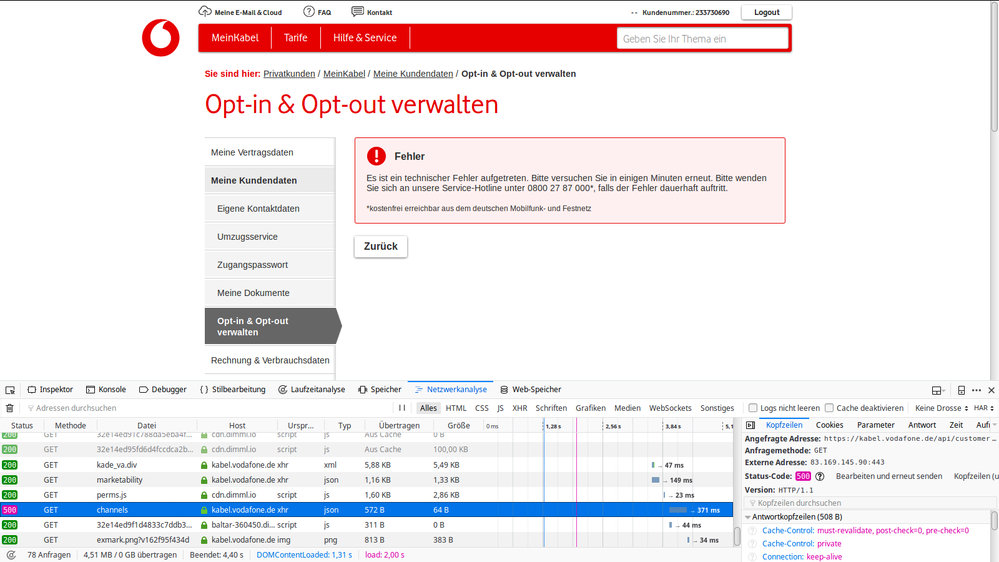Select Meine Dokumente in the sidebar
Image resolution: width=999 pixels, height=562 pixels.
tap(270, 292)
